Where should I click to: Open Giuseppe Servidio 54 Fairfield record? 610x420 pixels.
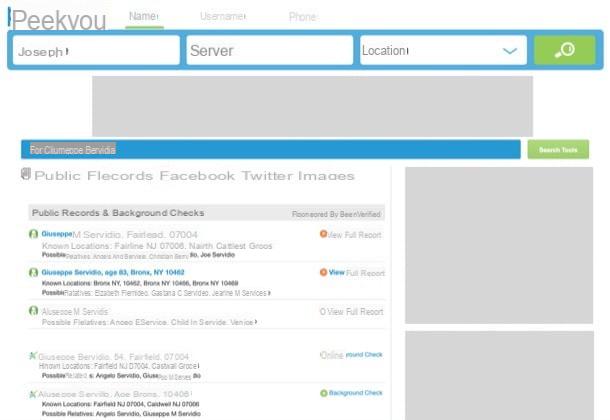tap(114, 357)
